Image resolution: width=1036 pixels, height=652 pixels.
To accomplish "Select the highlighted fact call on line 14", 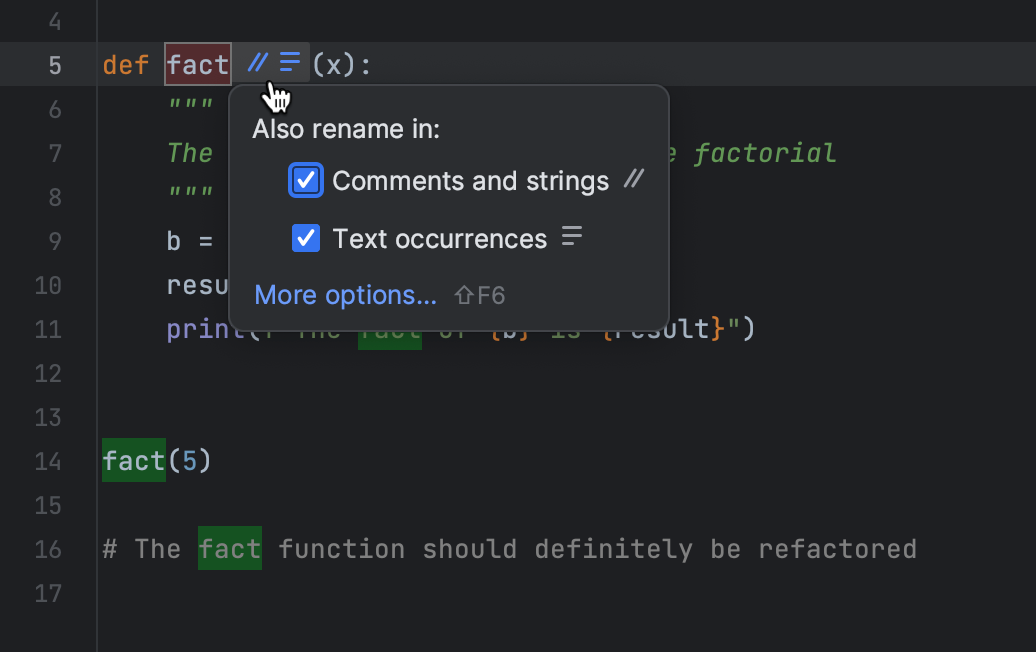I will click(132, 461).
